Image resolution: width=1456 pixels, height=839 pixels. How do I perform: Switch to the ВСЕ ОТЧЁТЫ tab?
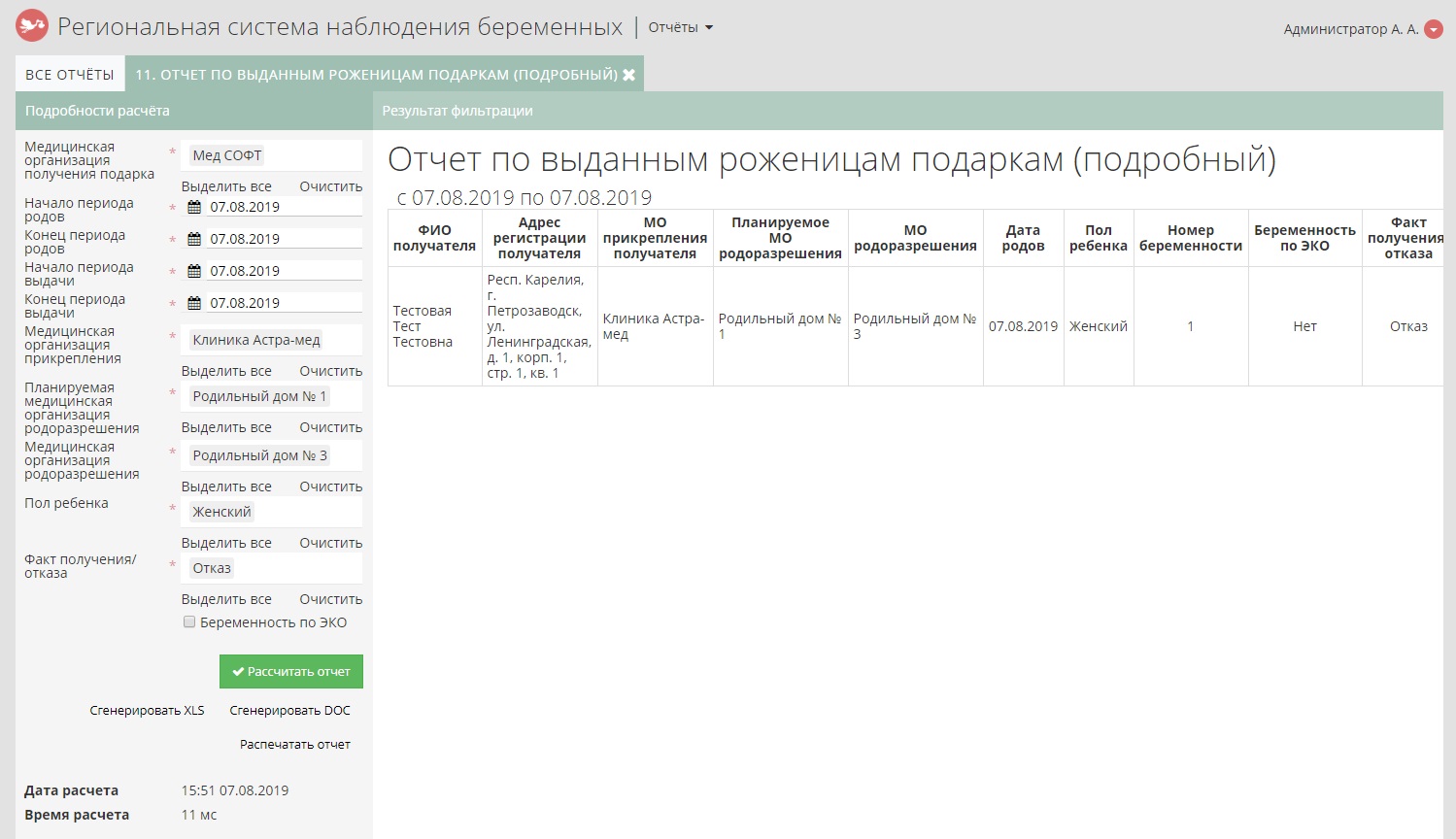(70, 75)
